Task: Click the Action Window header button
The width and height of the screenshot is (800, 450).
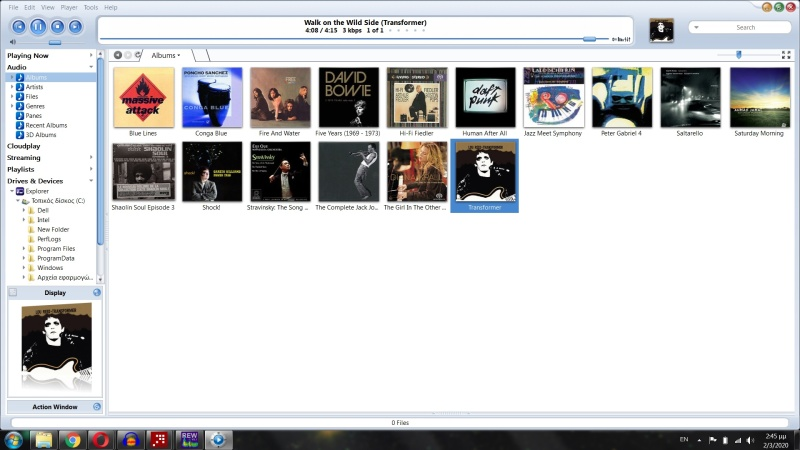Action: (x=55, y=407)
